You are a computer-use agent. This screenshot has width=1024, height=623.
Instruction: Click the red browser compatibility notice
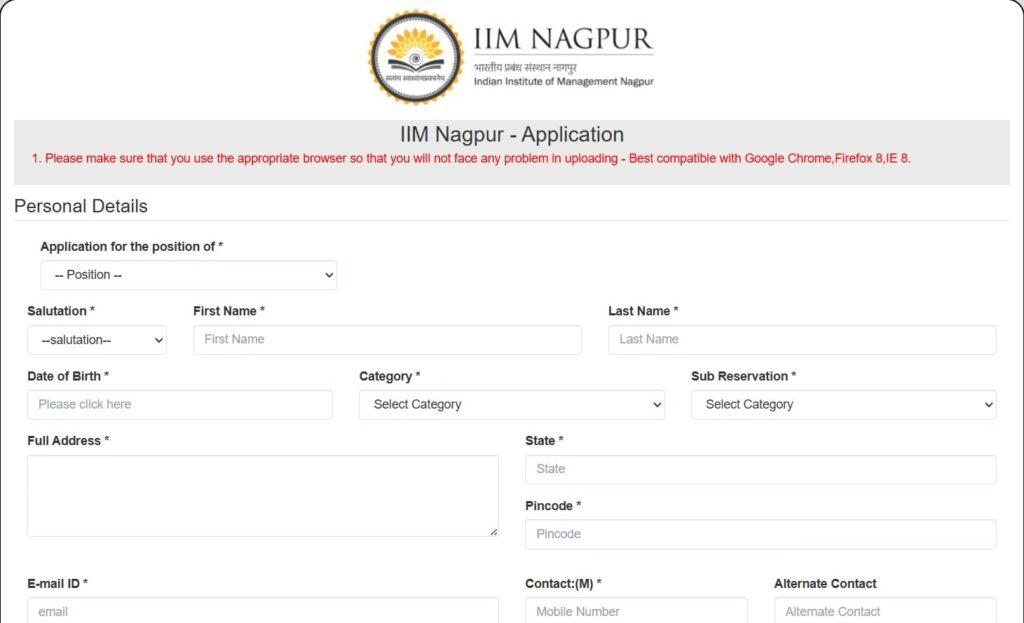(x=471, y=159)
